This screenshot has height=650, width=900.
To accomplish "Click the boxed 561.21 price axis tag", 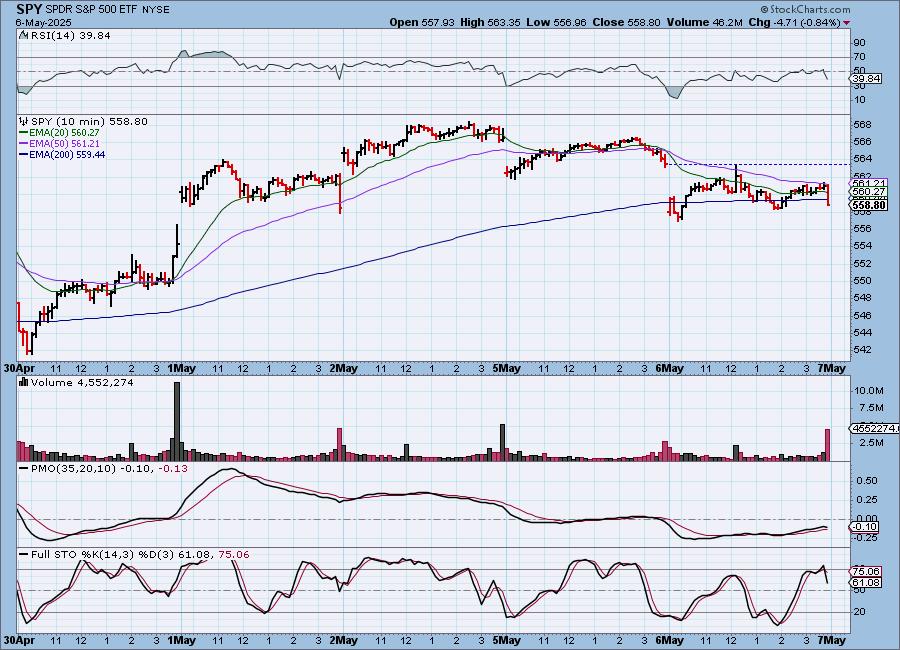I will tap(868, 183).
